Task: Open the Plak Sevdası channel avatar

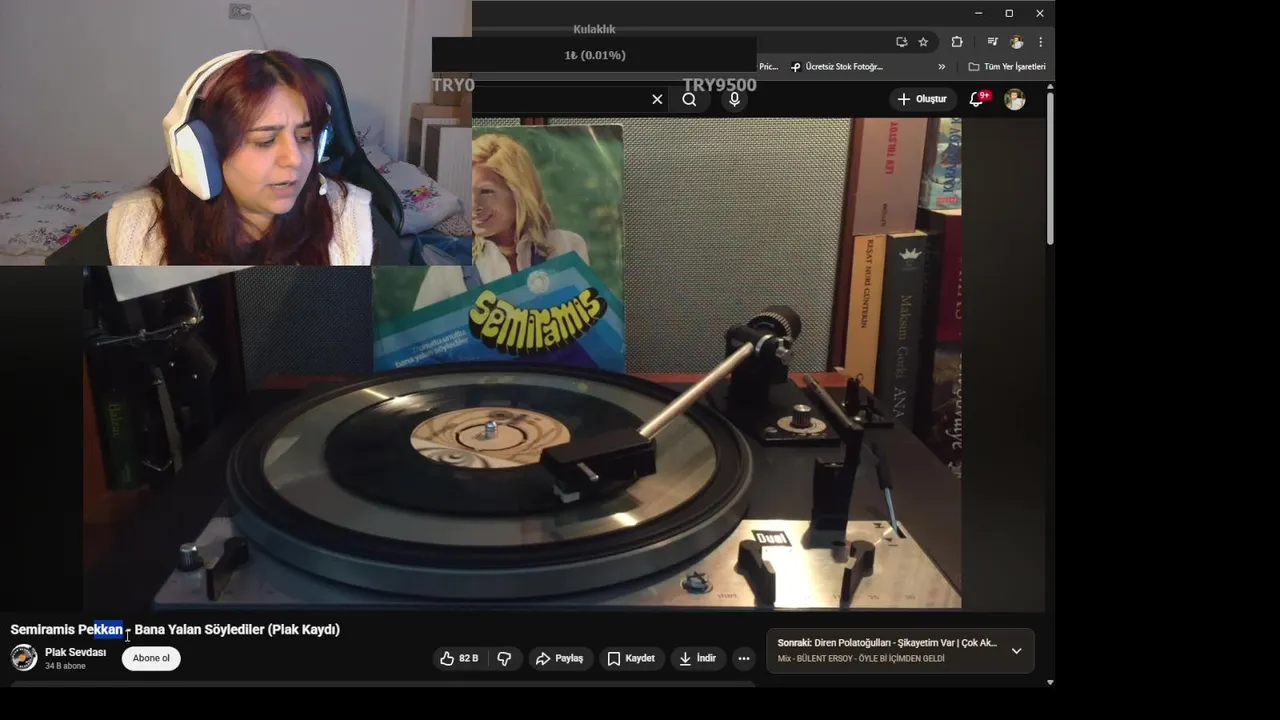Action: pyautogui.click(x=24, y=658)
